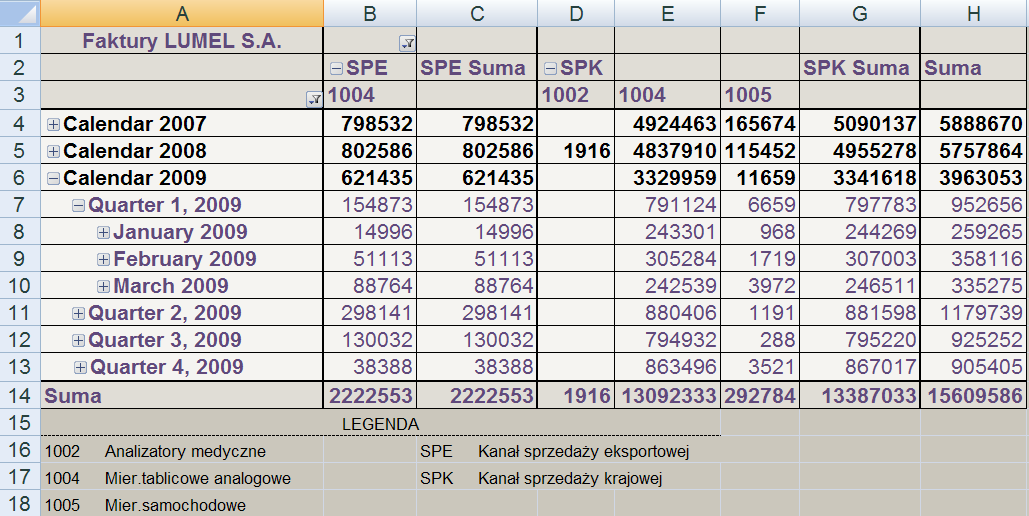Select cell with value 5757864

975,150
